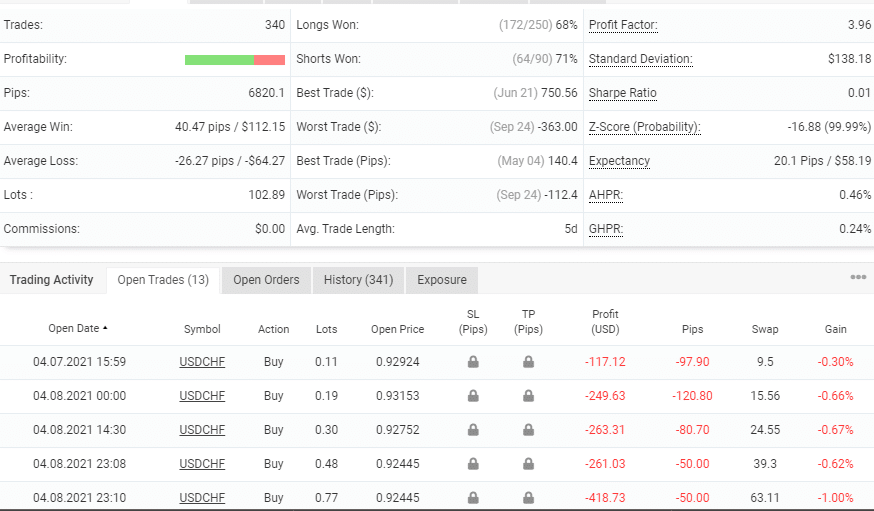Viewport: 874px width, 511px height.
Task: Open USDCHF link for 0.77 lots trade
Action: (202, 498)
